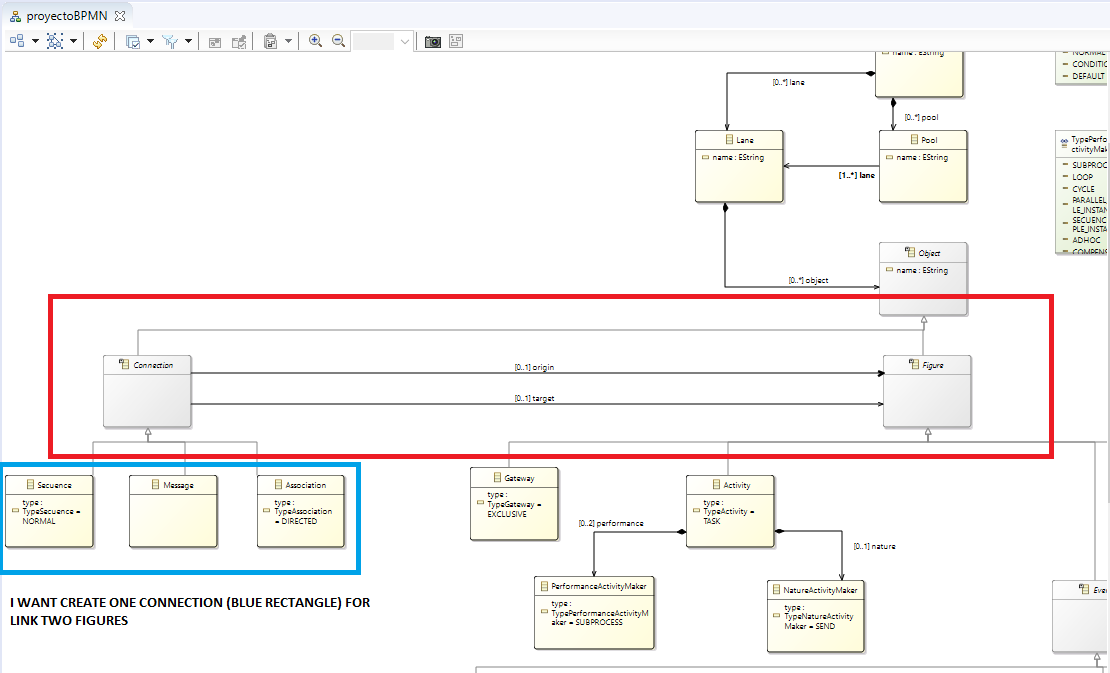Click the class icon in Message header
The height and width of the screenshot is (673, 1110).
tap(156, 485)
